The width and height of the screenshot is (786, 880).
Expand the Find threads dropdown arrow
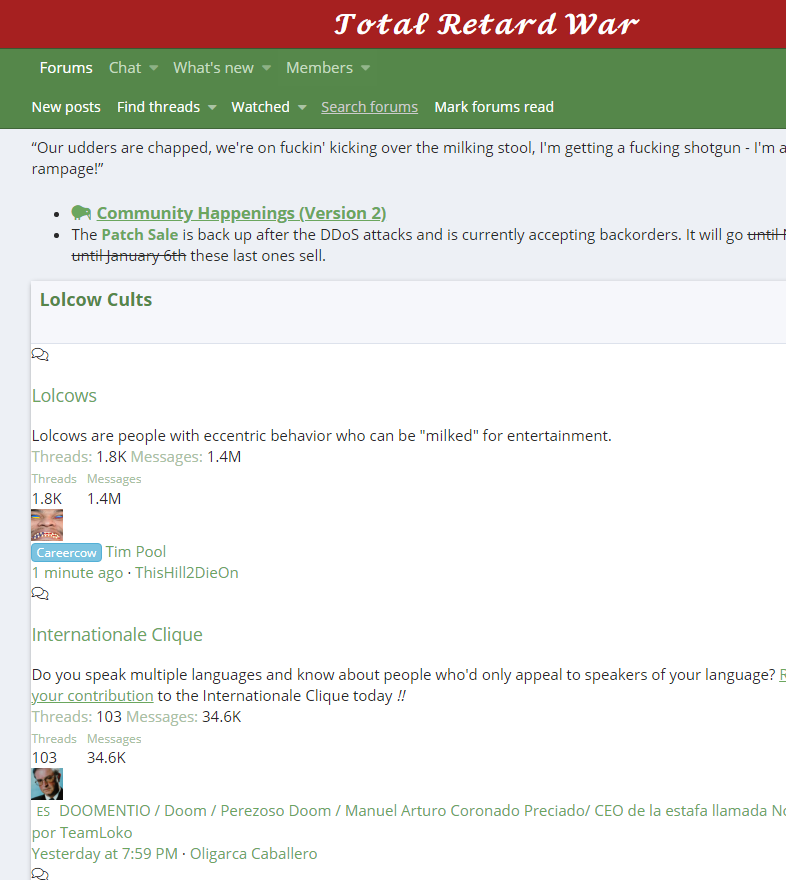coord(212,108)
